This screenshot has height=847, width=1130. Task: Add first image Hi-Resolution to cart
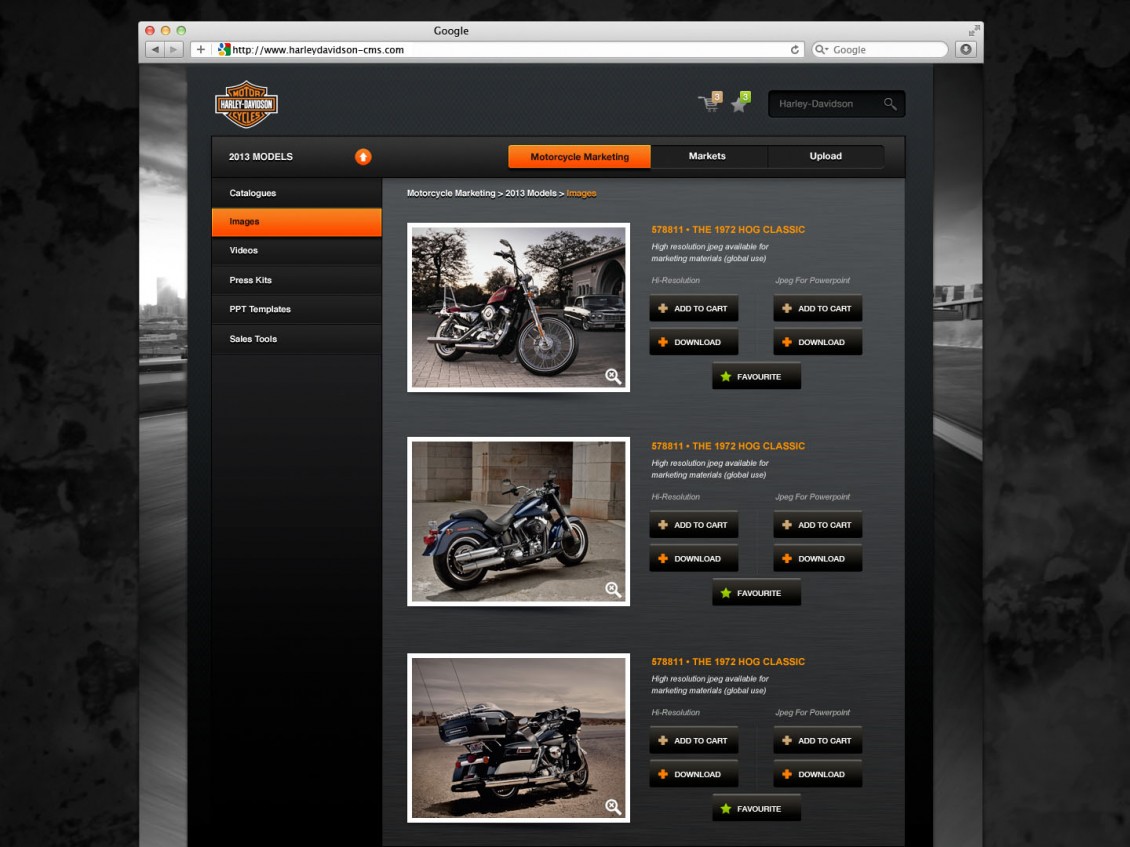tap(693, 309)
